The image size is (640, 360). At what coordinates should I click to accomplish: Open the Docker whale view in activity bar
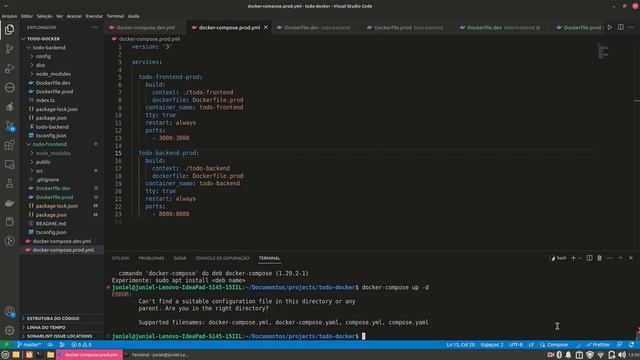[9, 203]
